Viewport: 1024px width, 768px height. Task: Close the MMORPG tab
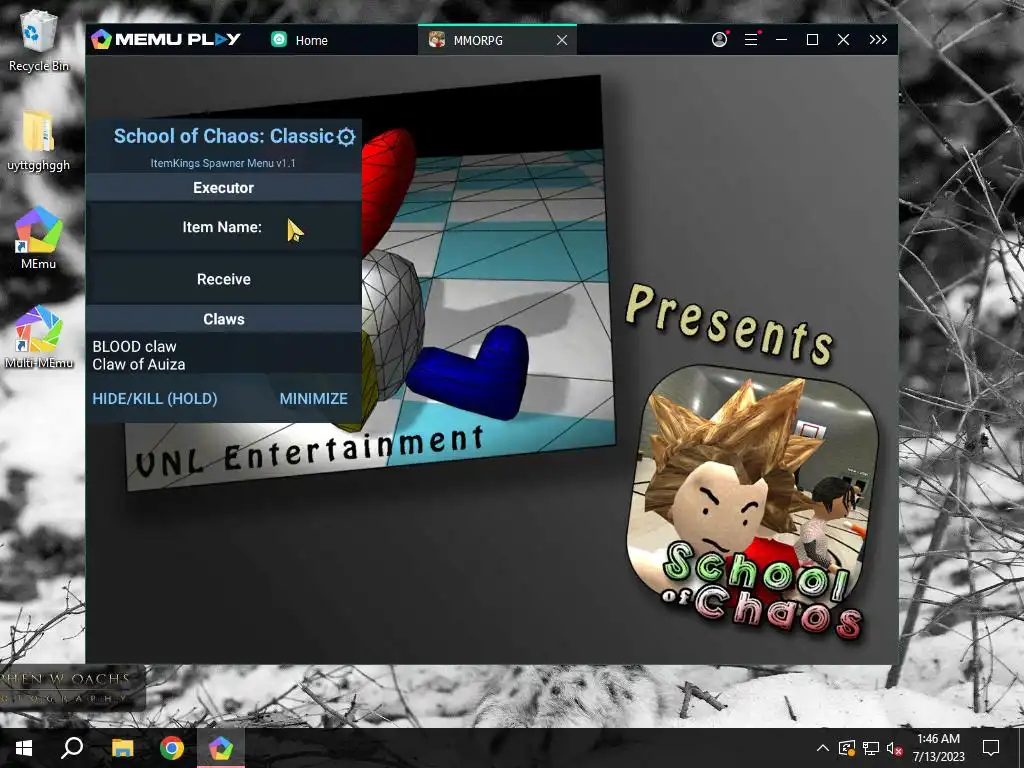click(x=562, y=40)
